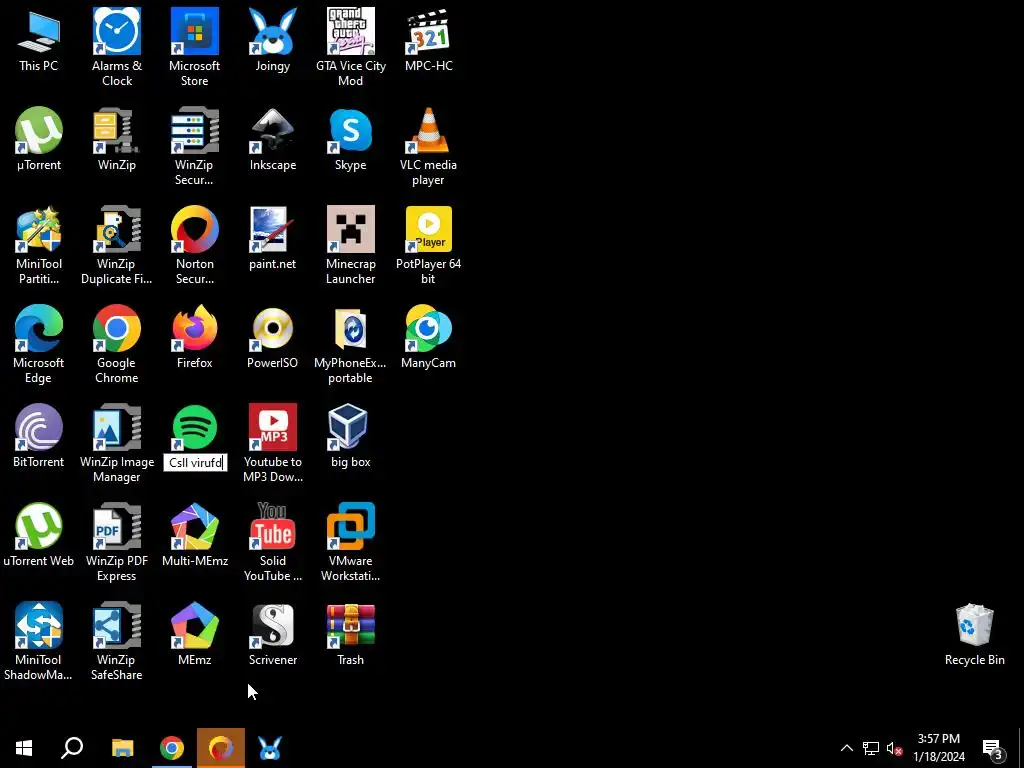Open taskbar Search magnifier
1024x768 pixels.
click(x=72, y=748)
